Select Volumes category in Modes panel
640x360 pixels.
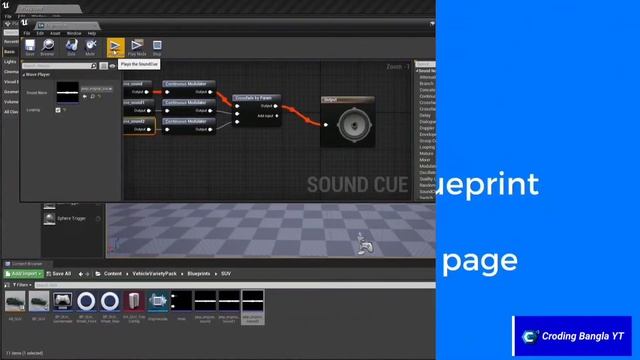[x=11, y=102]
